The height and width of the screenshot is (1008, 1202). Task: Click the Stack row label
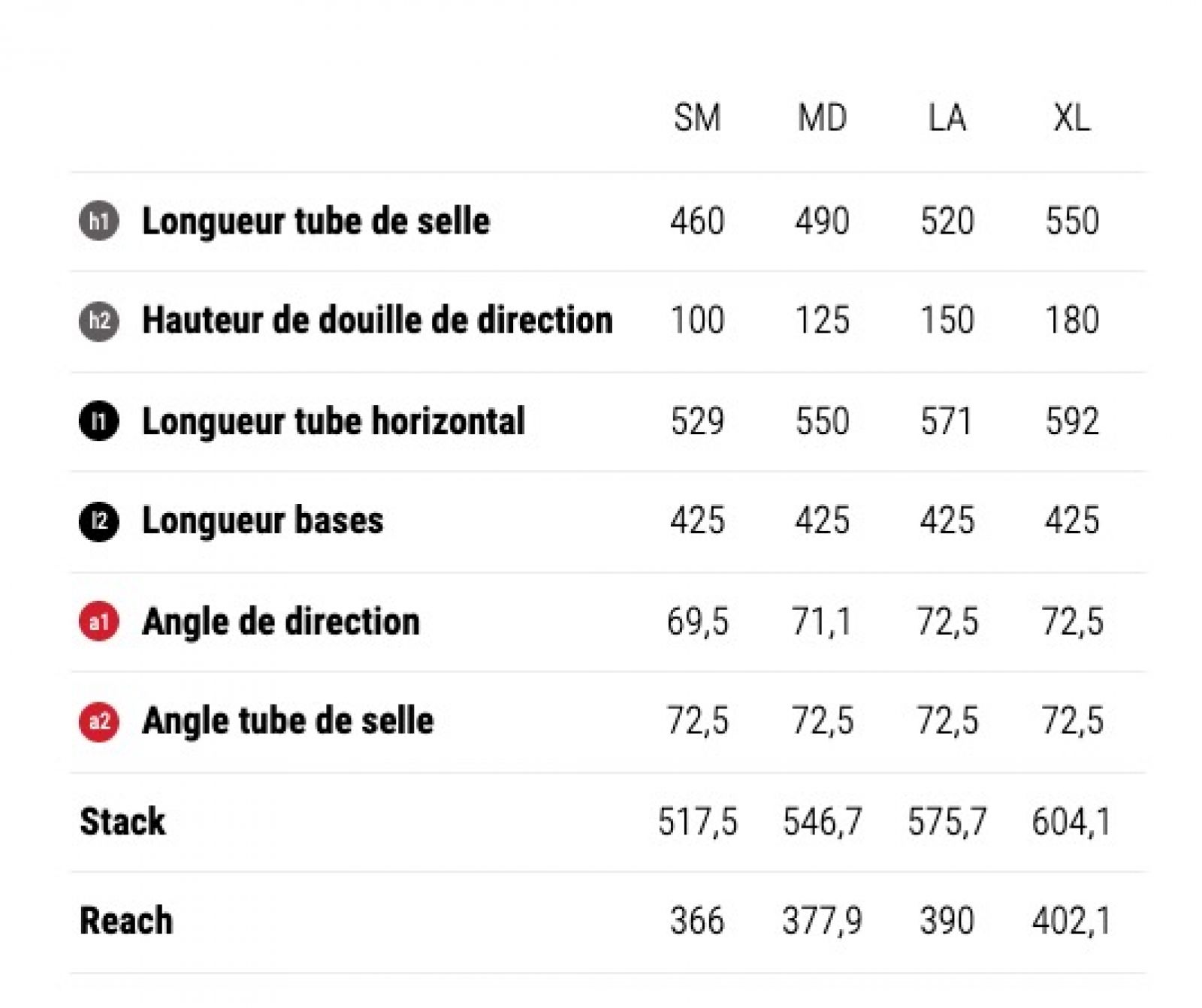point(122,822)
